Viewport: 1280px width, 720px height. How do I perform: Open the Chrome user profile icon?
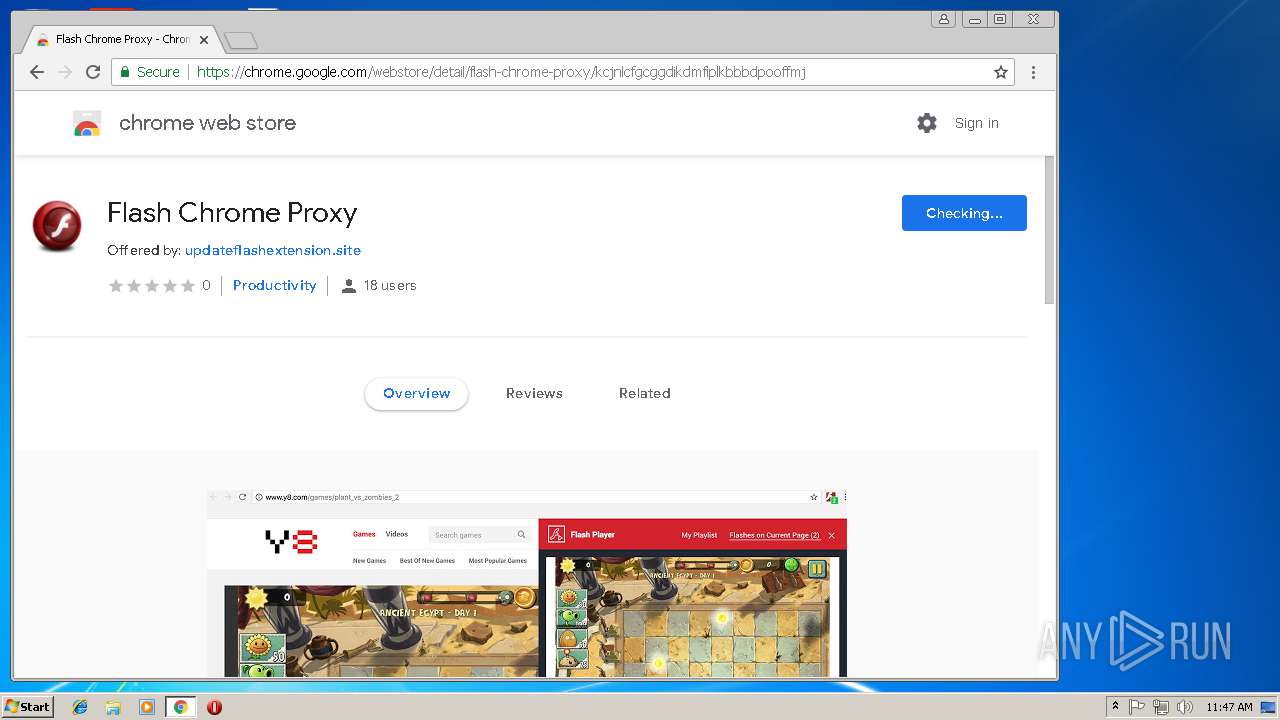coord(943,19)
